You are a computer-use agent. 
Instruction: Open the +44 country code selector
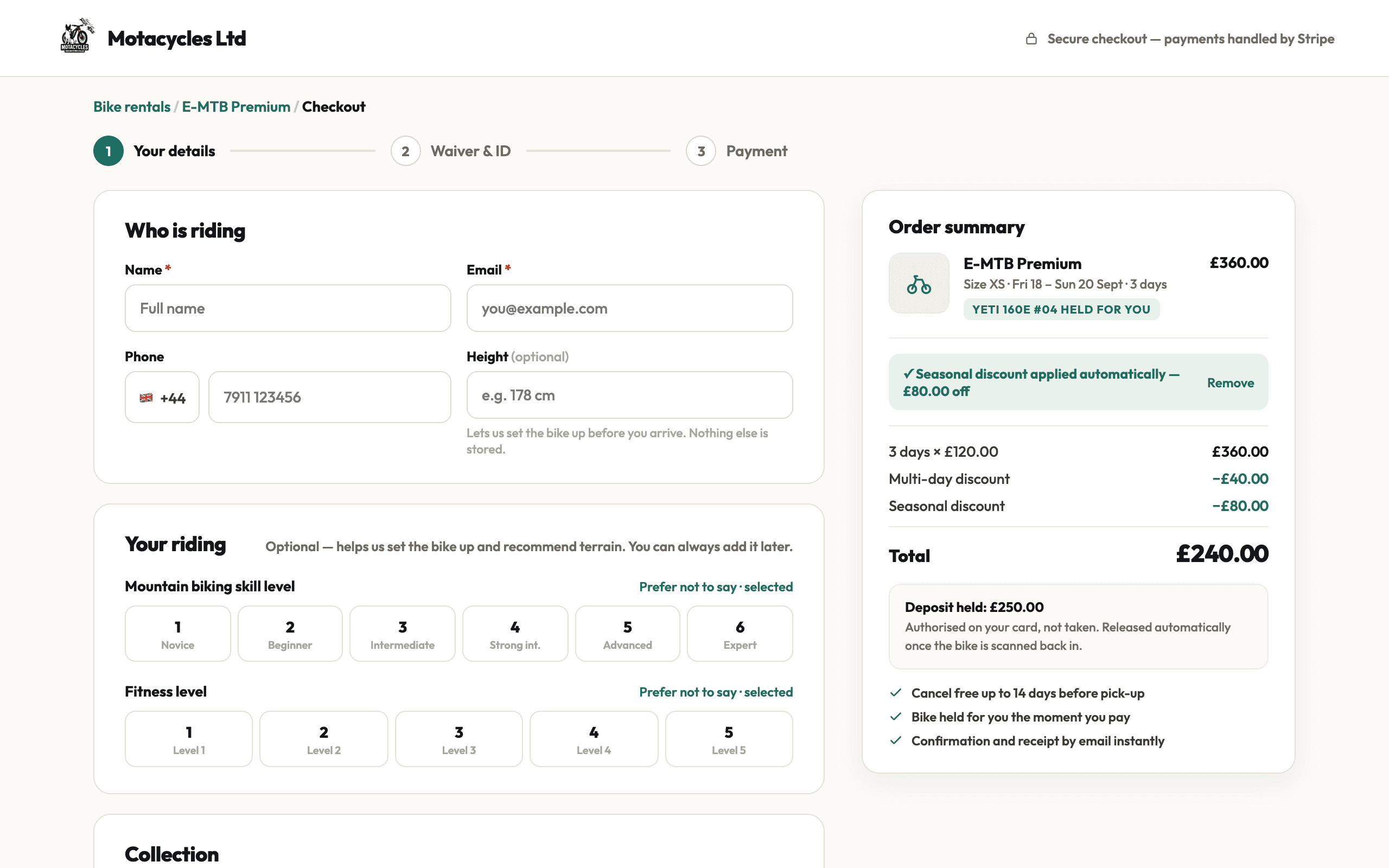162,397
